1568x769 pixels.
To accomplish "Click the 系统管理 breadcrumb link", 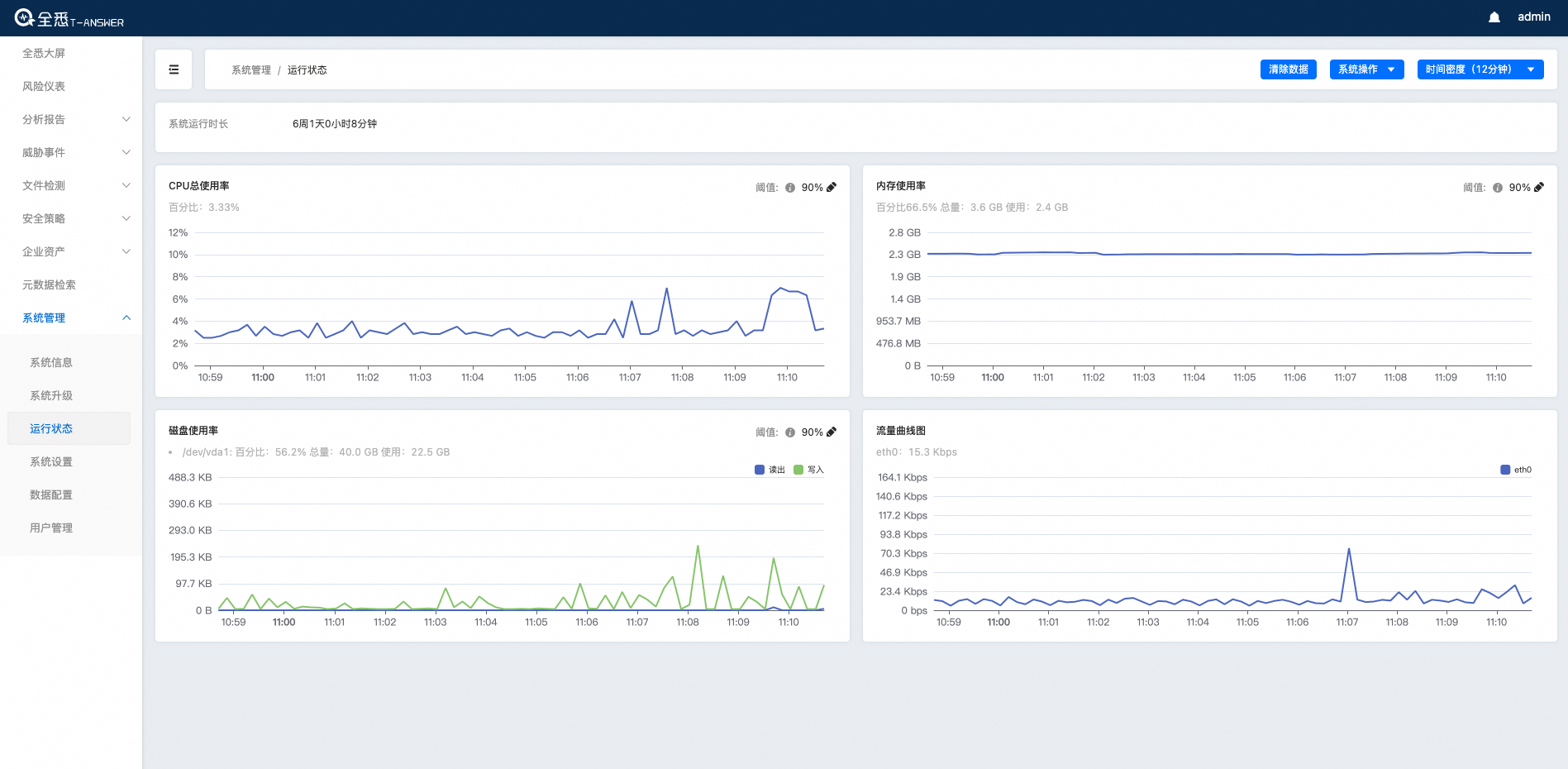I will [250, 70].
